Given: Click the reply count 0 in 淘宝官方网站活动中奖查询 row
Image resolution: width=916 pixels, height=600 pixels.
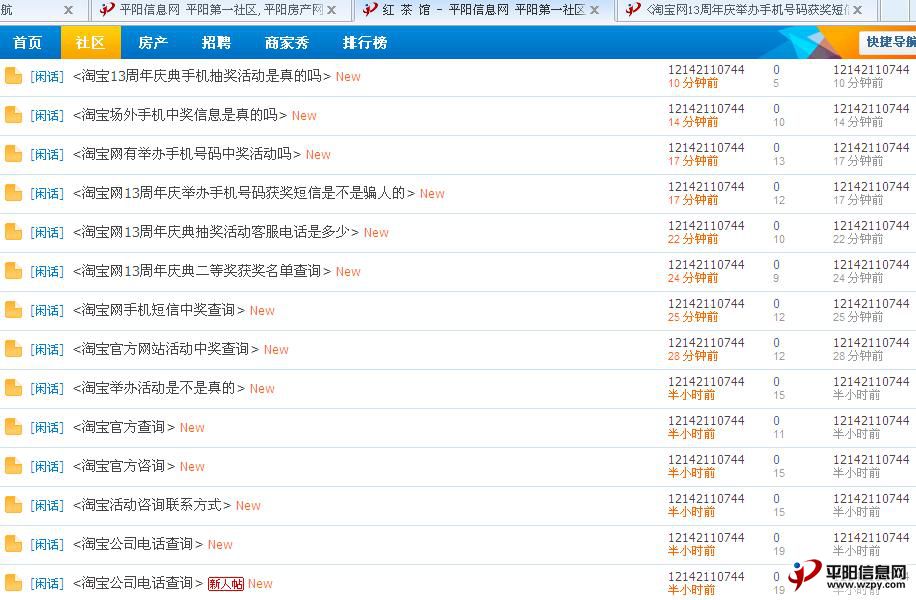Looking at the screenshot, I should coord(776,342).
